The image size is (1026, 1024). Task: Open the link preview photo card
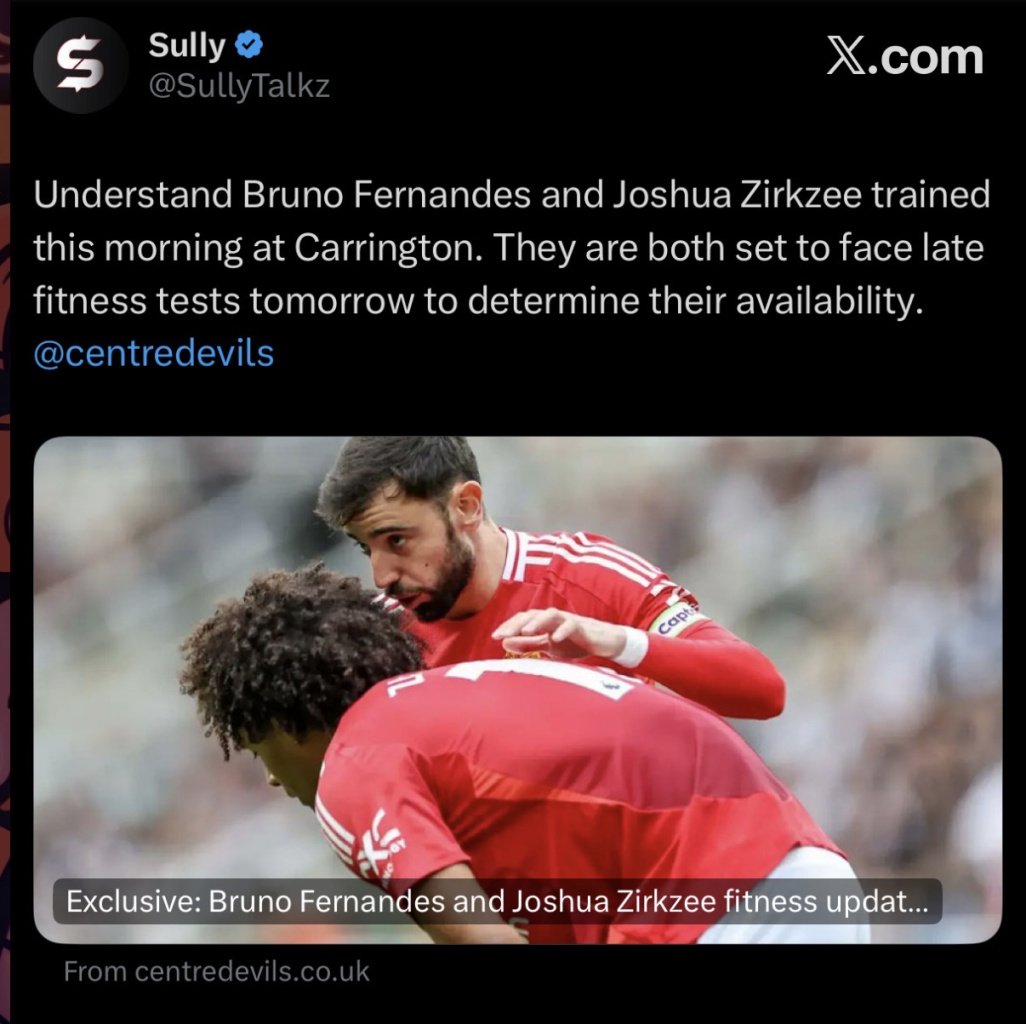tap(518, 690)
